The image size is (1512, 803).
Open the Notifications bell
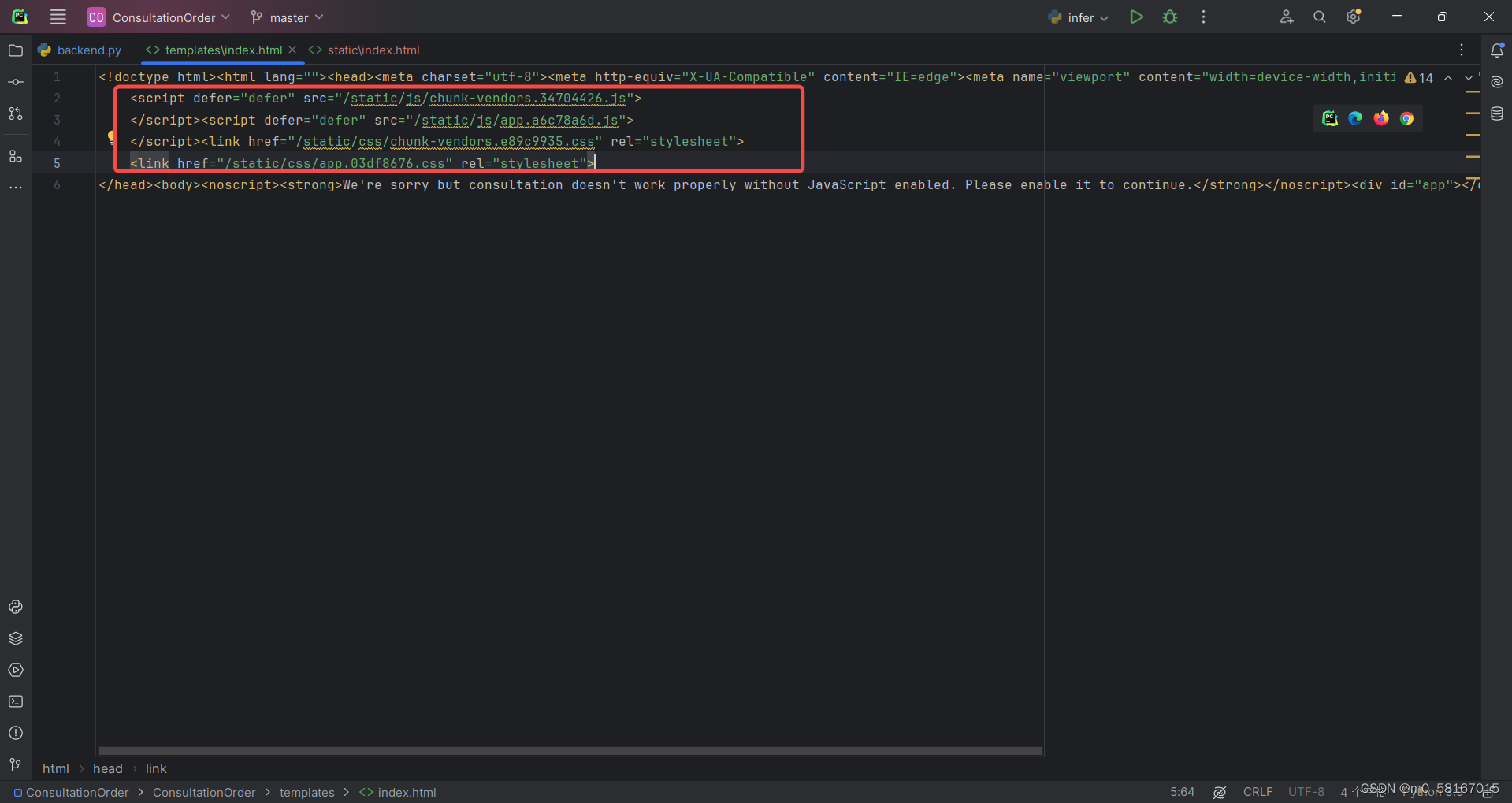(x=1497, y=50)
